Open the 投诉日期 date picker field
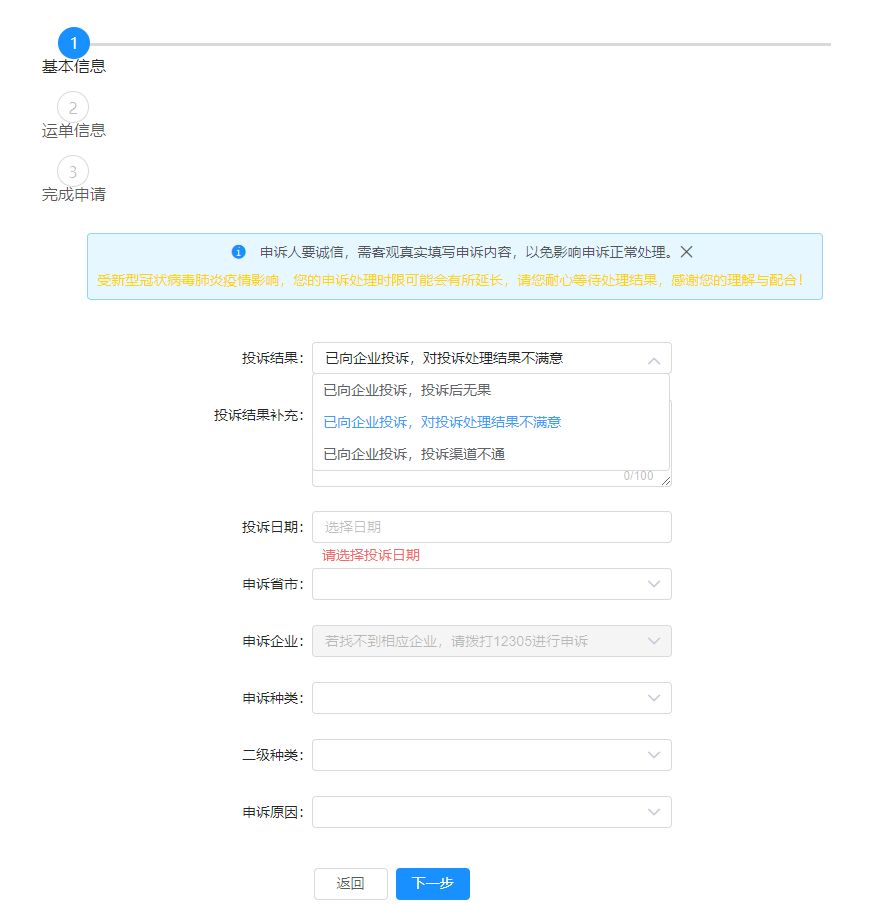This screenshot has height=911, width=872. pos(480,526)
